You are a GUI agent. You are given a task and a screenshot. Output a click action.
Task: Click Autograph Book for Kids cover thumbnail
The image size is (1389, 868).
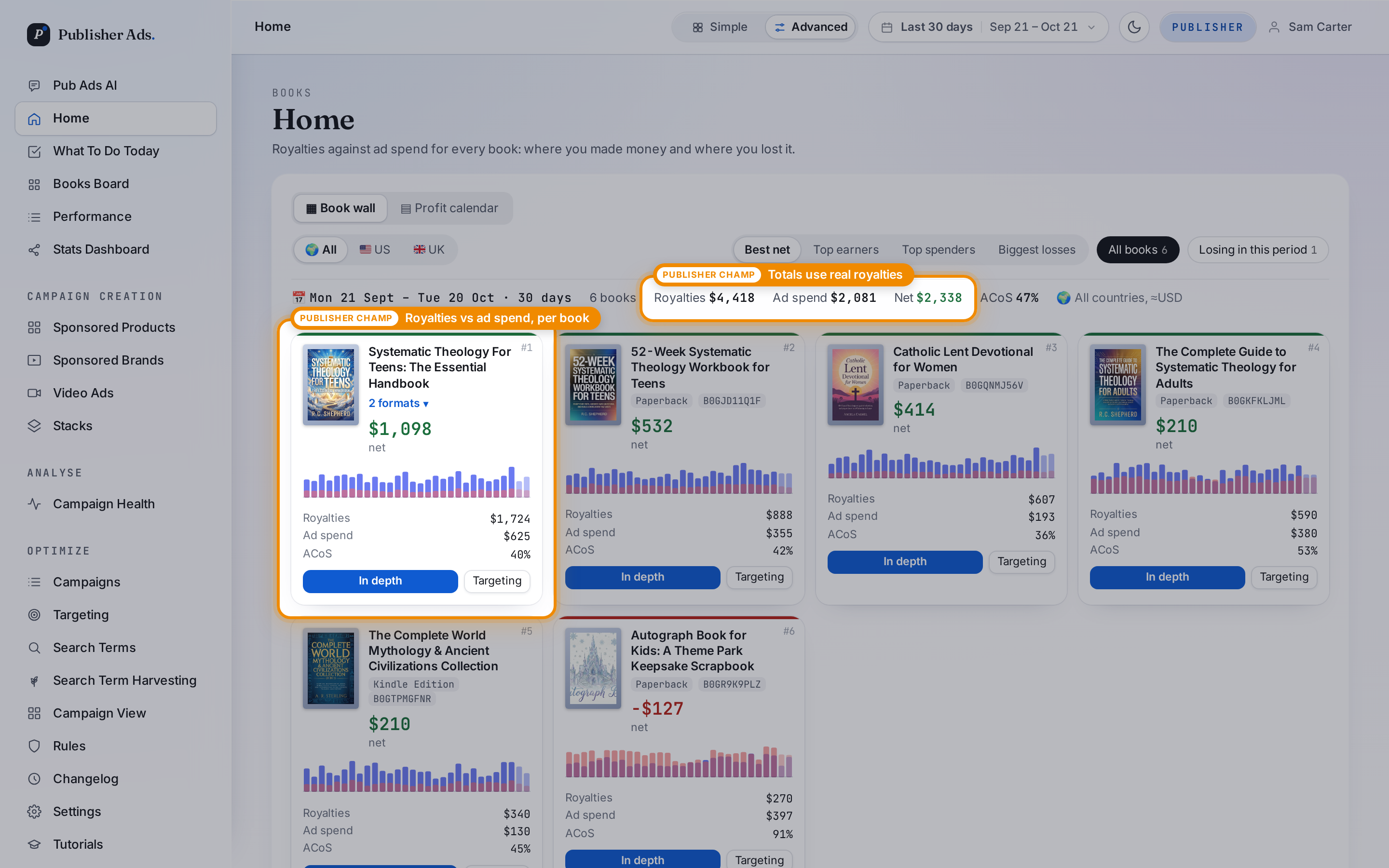[x=593, y=668]
